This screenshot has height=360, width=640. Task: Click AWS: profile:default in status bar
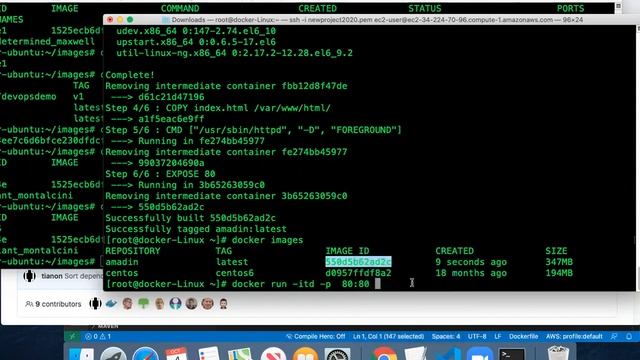coord(574,337)
